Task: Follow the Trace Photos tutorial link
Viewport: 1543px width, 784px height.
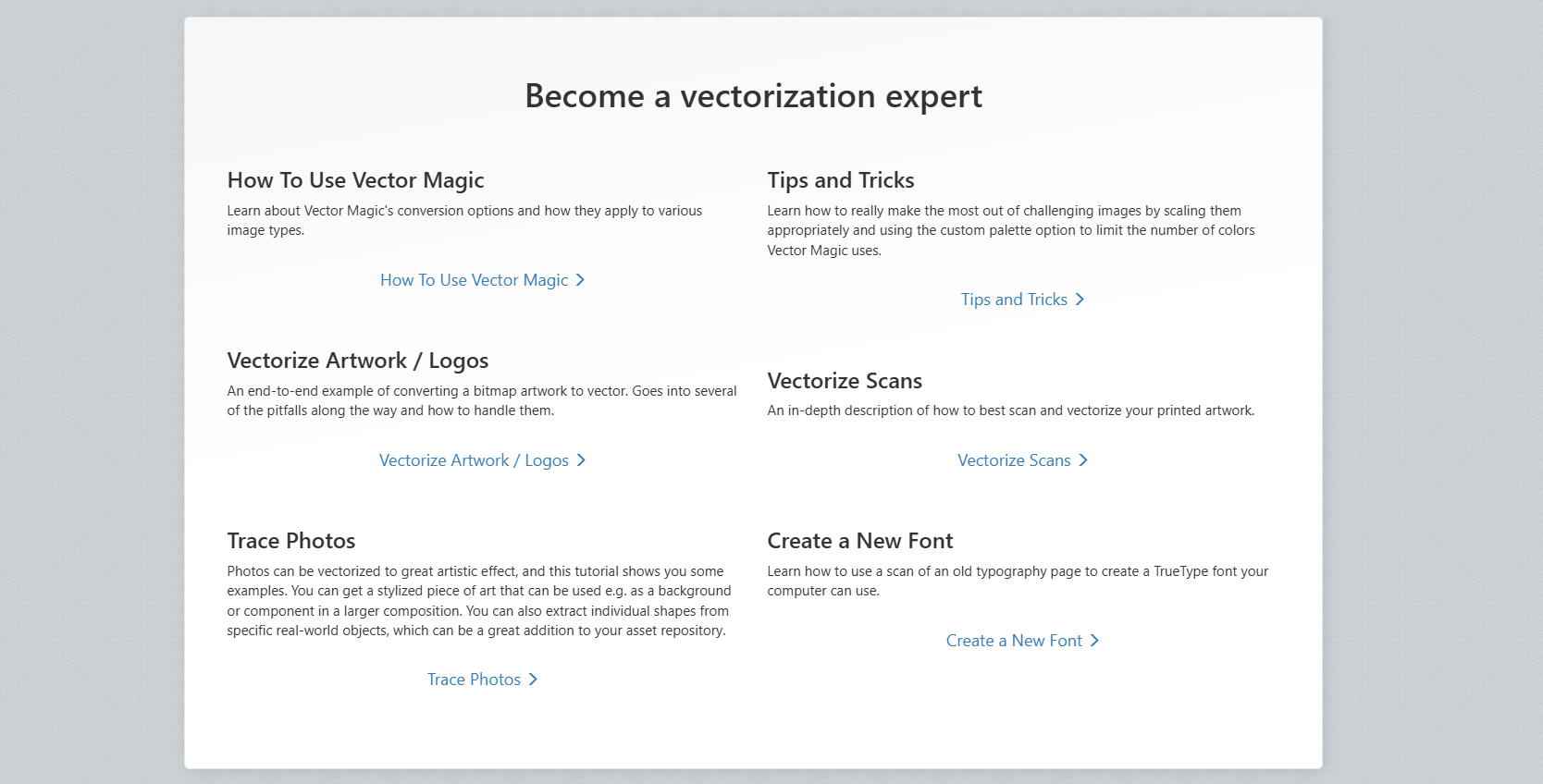Action: click(x=473, y=680)
